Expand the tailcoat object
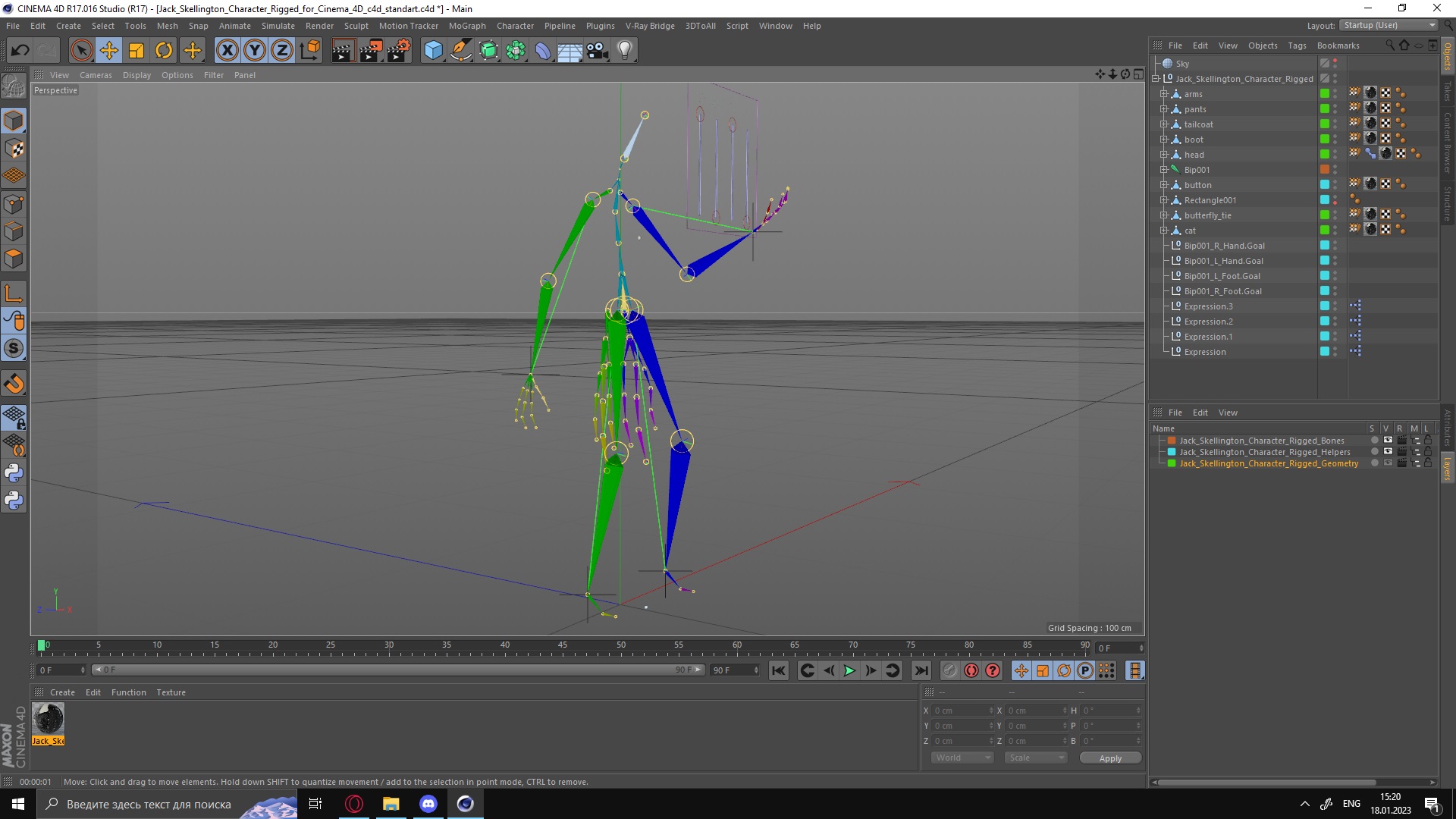 coord(1164,124)
